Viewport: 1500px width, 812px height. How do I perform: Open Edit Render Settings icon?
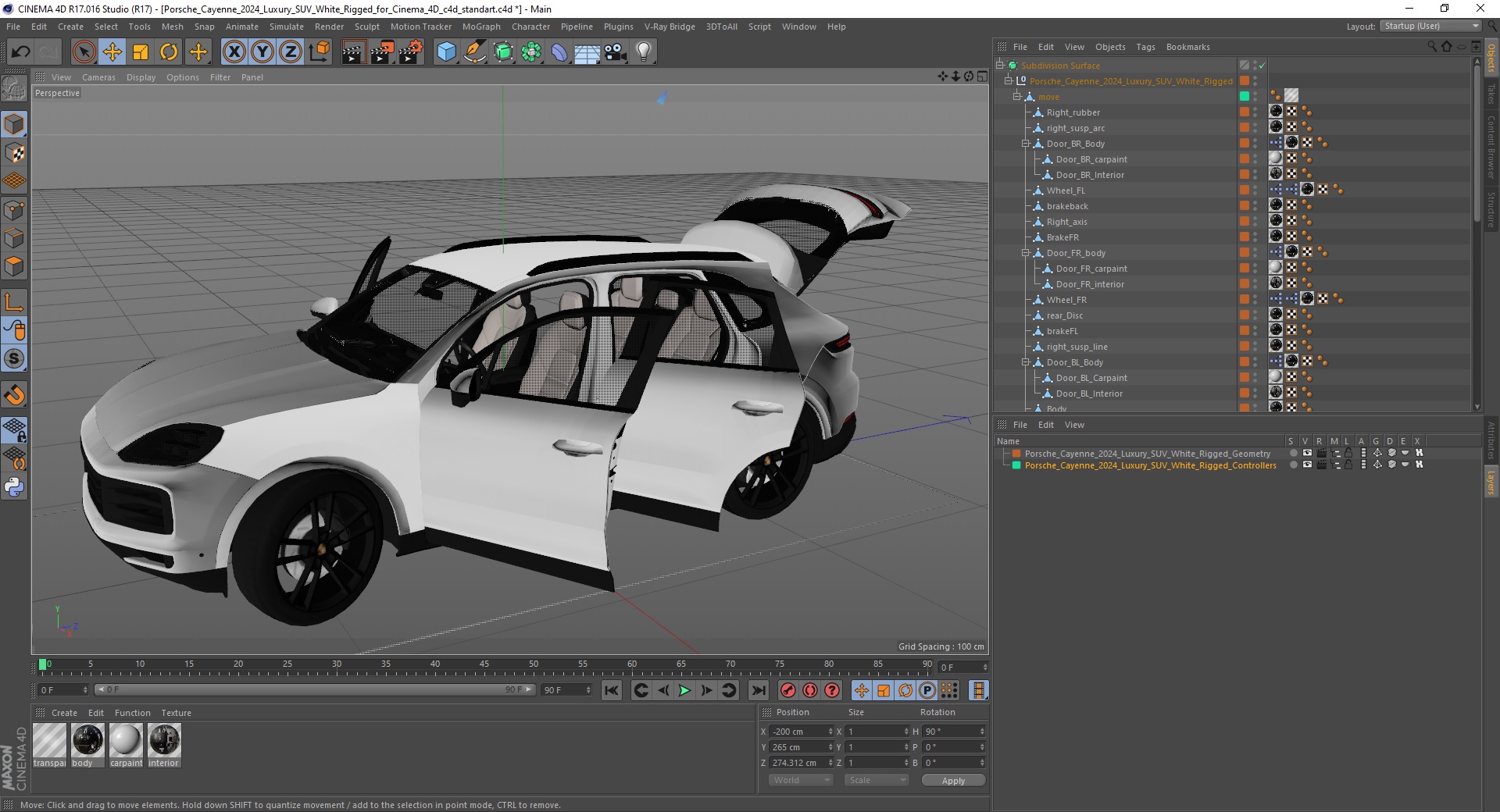[410, 52]
